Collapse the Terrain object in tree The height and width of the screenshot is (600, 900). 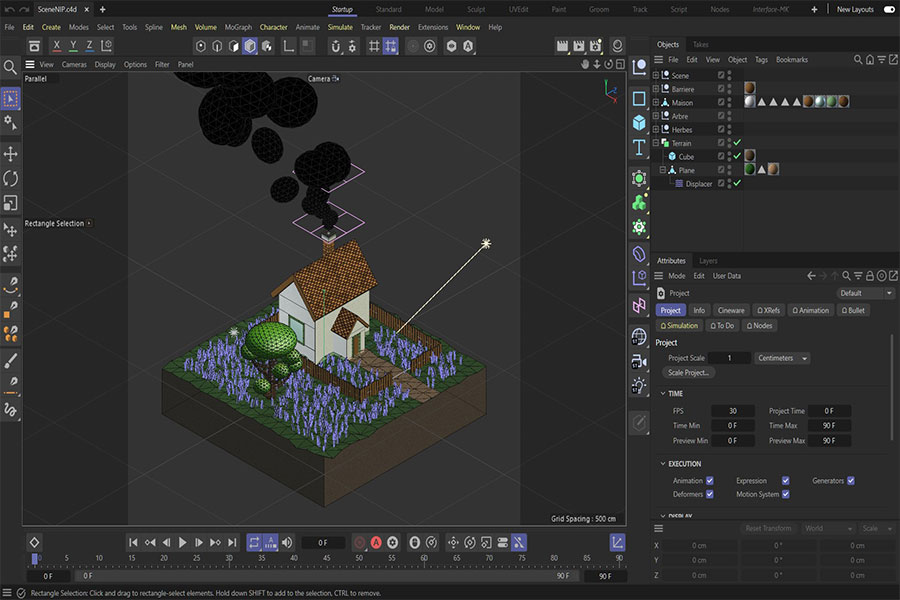pyautogui.click(x=655, y=143)
